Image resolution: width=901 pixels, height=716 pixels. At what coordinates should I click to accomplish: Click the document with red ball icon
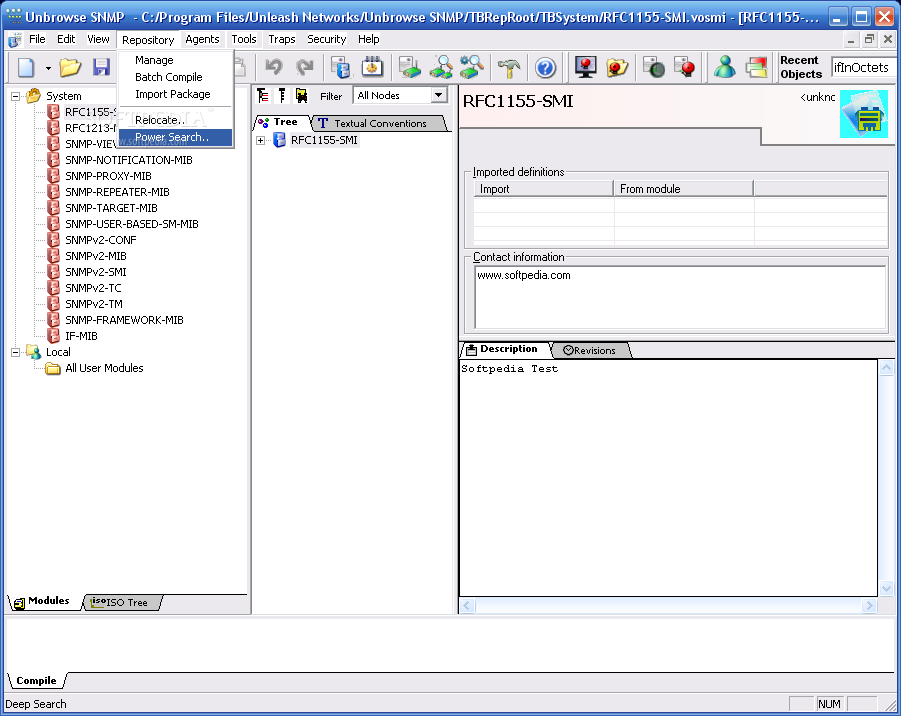685,68
